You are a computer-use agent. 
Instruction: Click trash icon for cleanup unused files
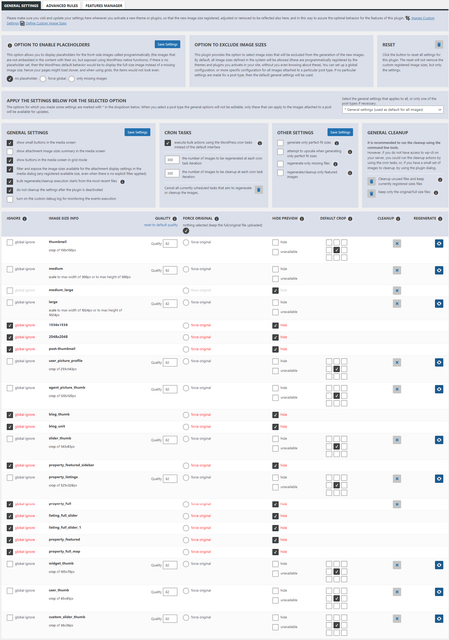click(371, 181)
